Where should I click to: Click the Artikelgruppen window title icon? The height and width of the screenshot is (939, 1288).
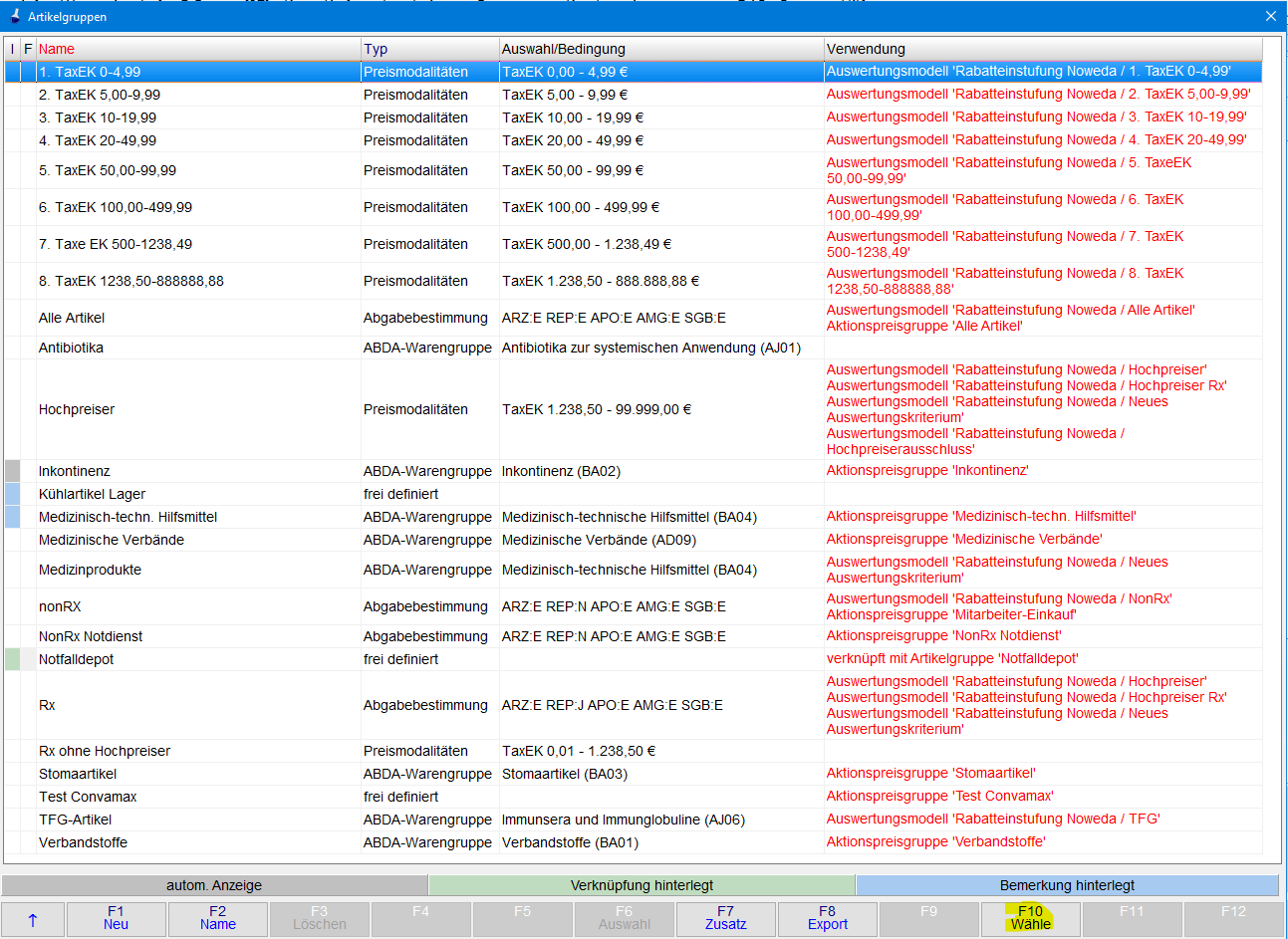[15, 16]
